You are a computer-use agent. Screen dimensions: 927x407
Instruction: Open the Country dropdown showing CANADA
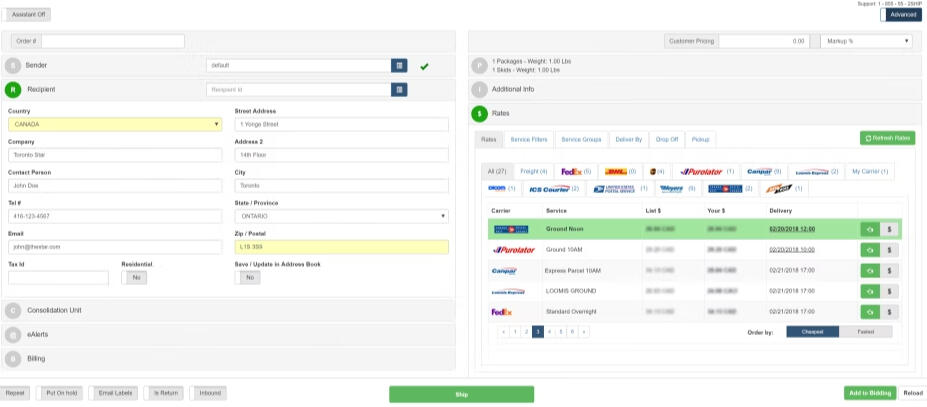click(115, 125)
